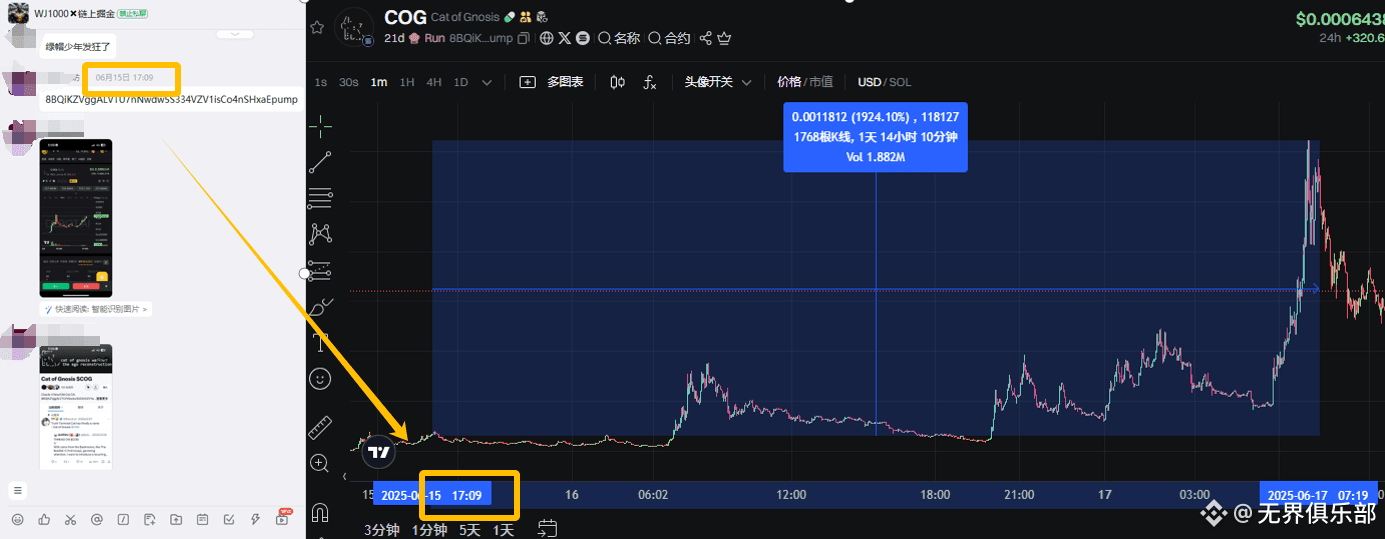Image resolution: width=1385 pixels, height=539 pixels.
Task: Click the lightning bolt quick action icon
Action: 255,519
